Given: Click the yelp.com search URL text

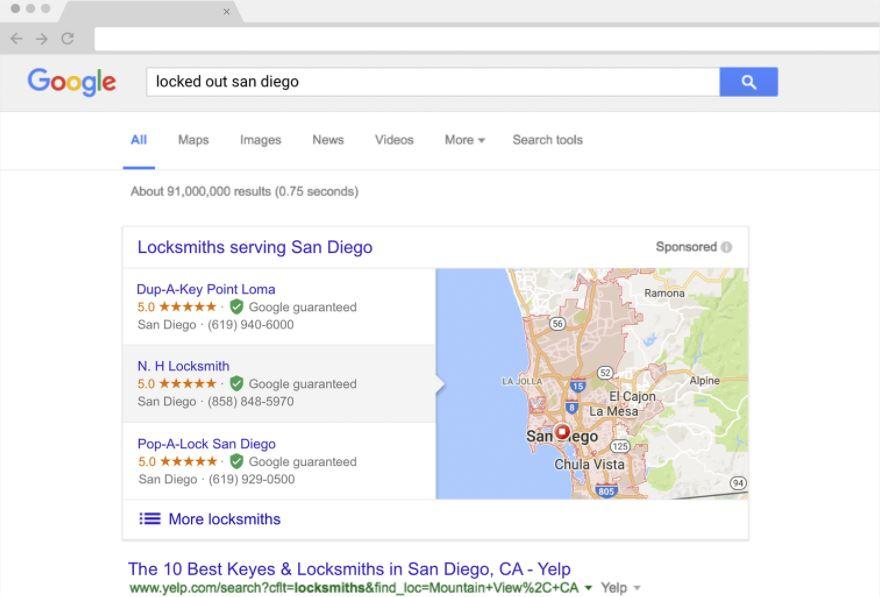Looking at the screenshot, I should (x=354, y=587).
